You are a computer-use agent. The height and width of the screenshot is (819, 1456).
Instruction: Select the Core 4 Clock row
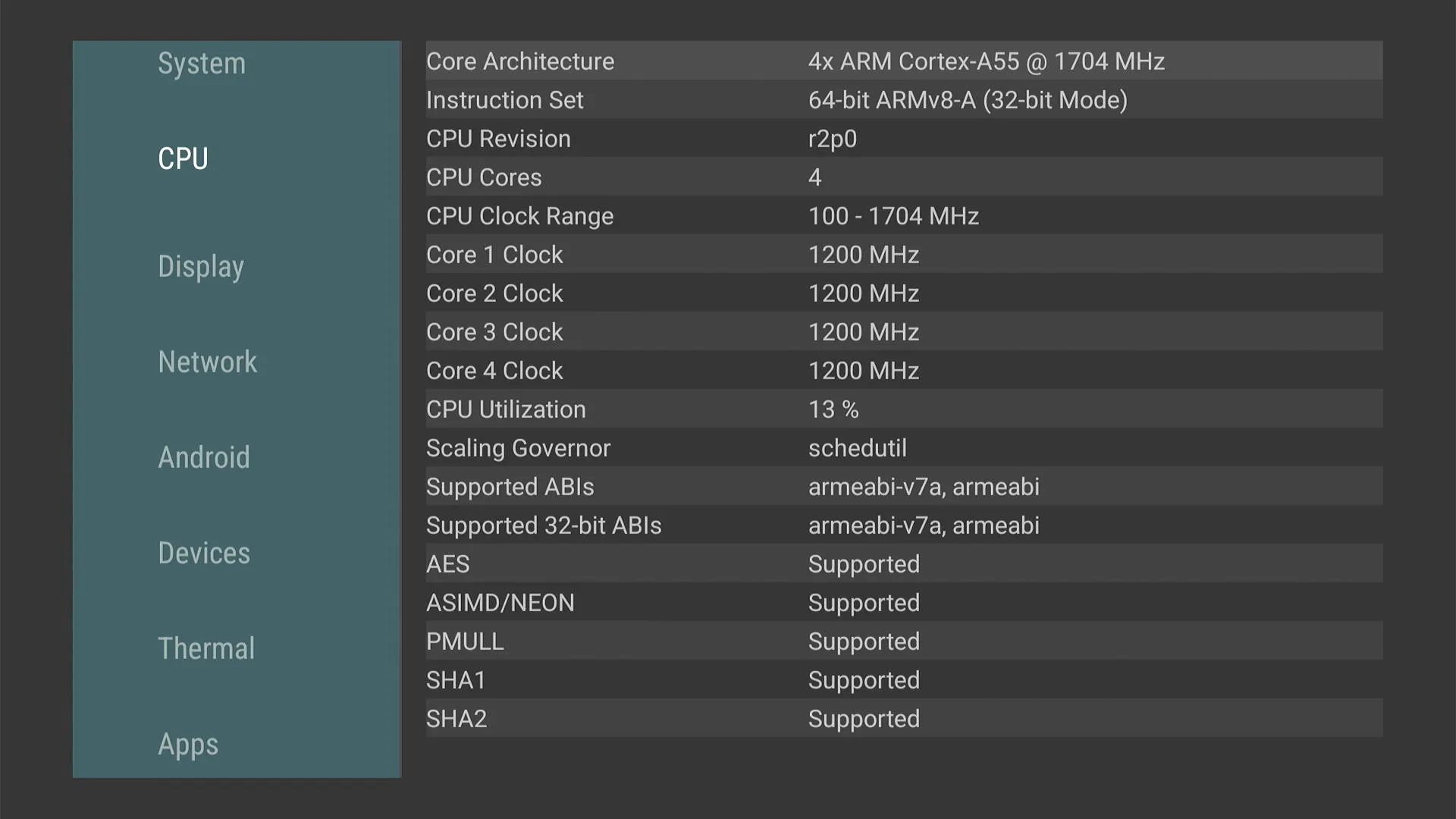[x=902, y=371]
